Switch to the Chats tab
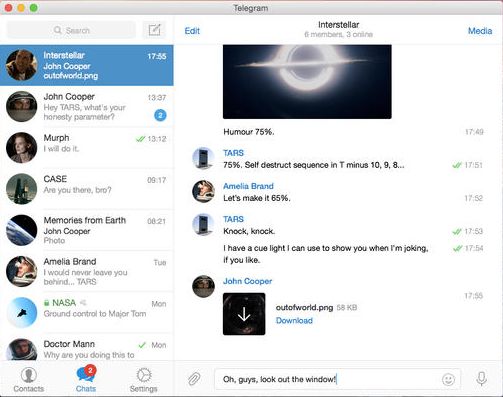The image size is (503, 397). click(86, 380)
